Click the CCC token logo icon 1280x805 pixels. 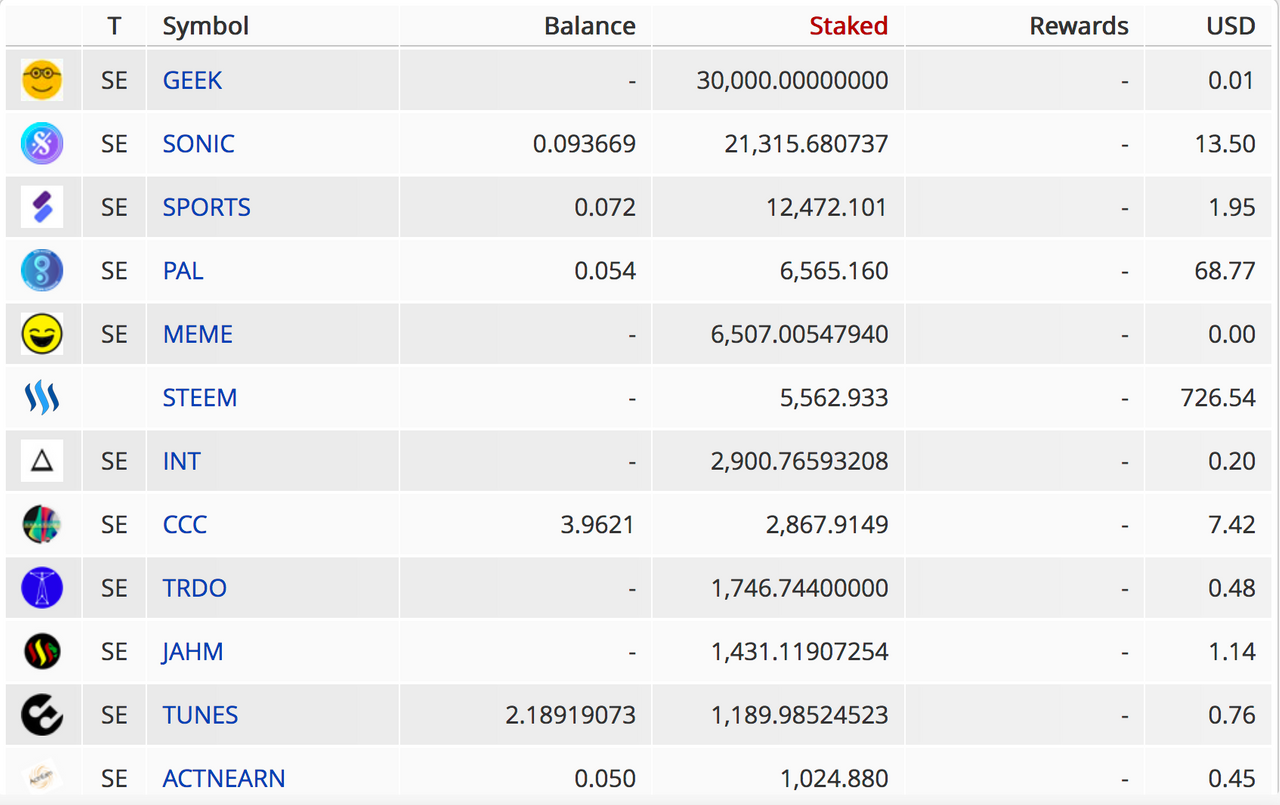[42, 524]
